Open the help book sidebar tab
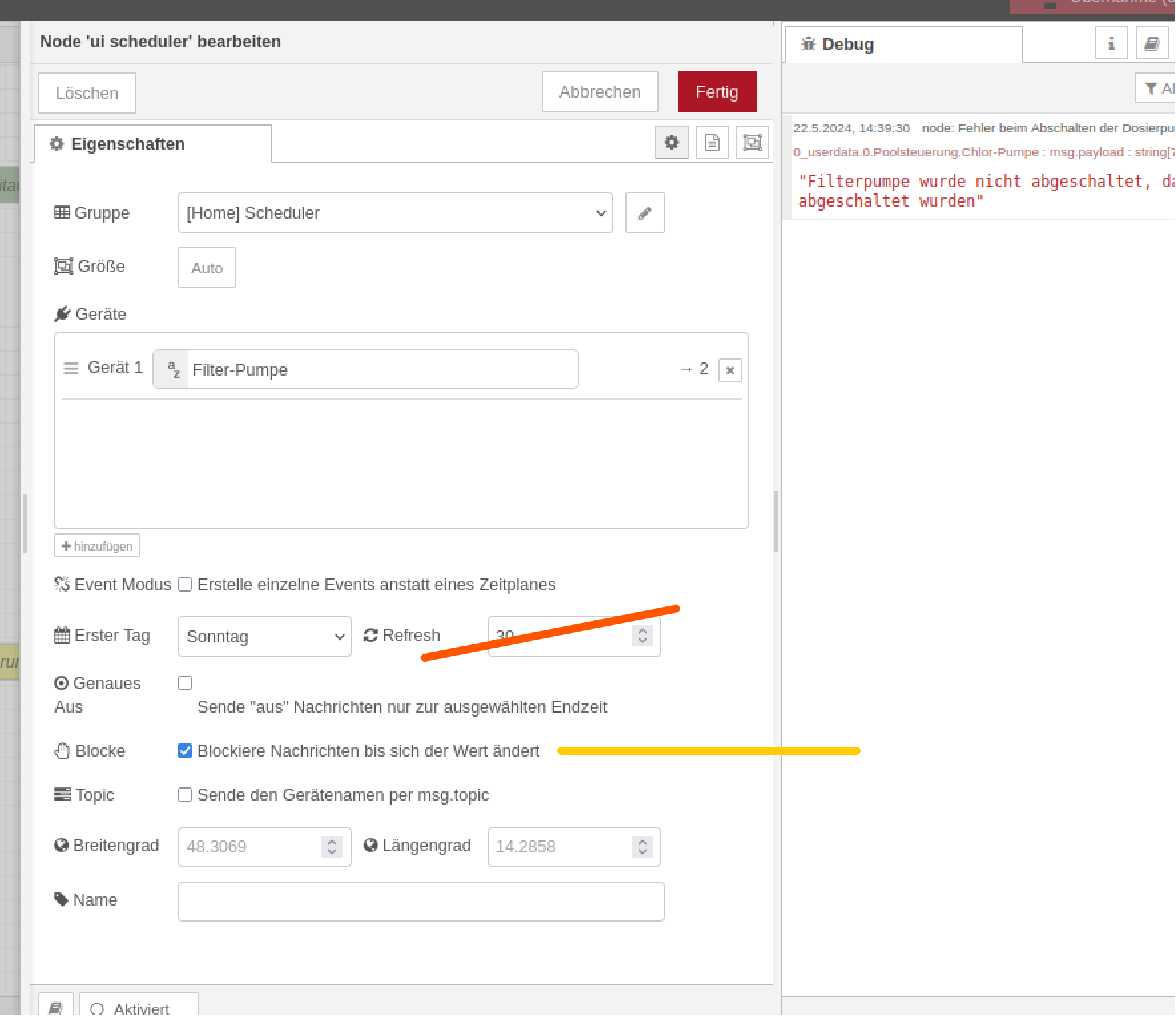Image resolution: width=1176 pixels, height=1016 pixels. [x=1152, y=44]
